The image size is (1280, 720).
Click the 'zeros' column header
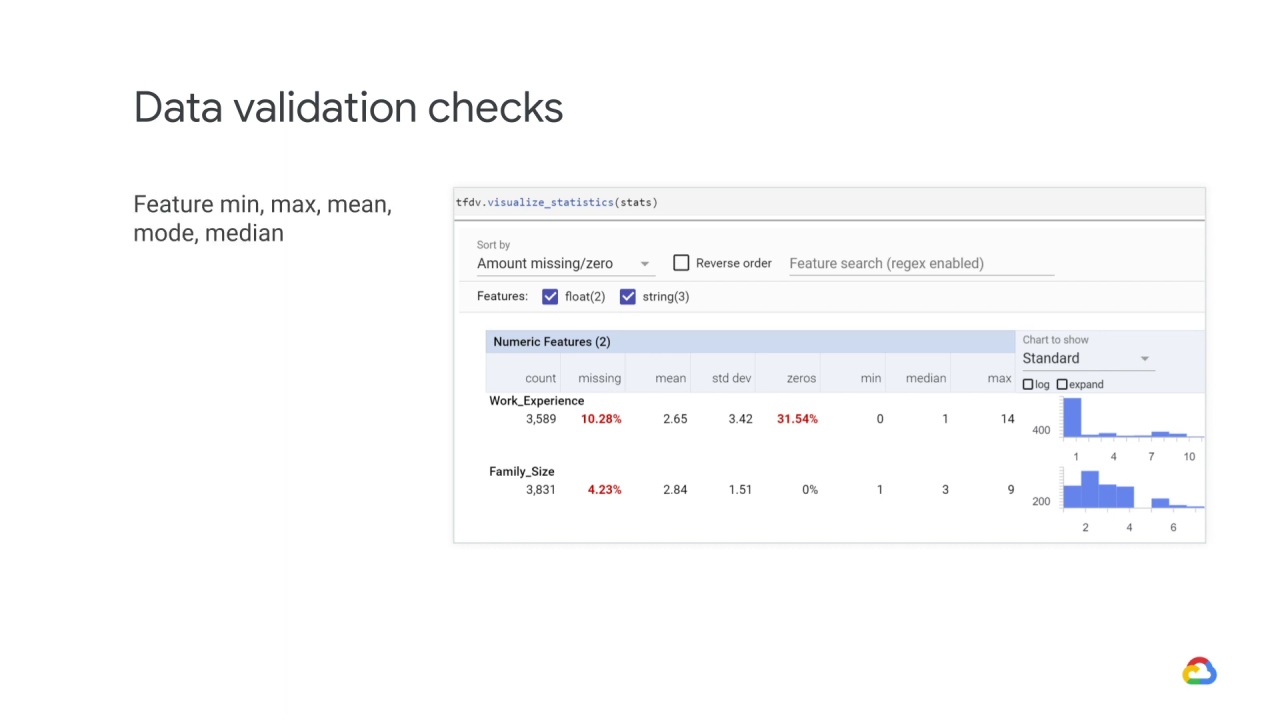point(801,379)
